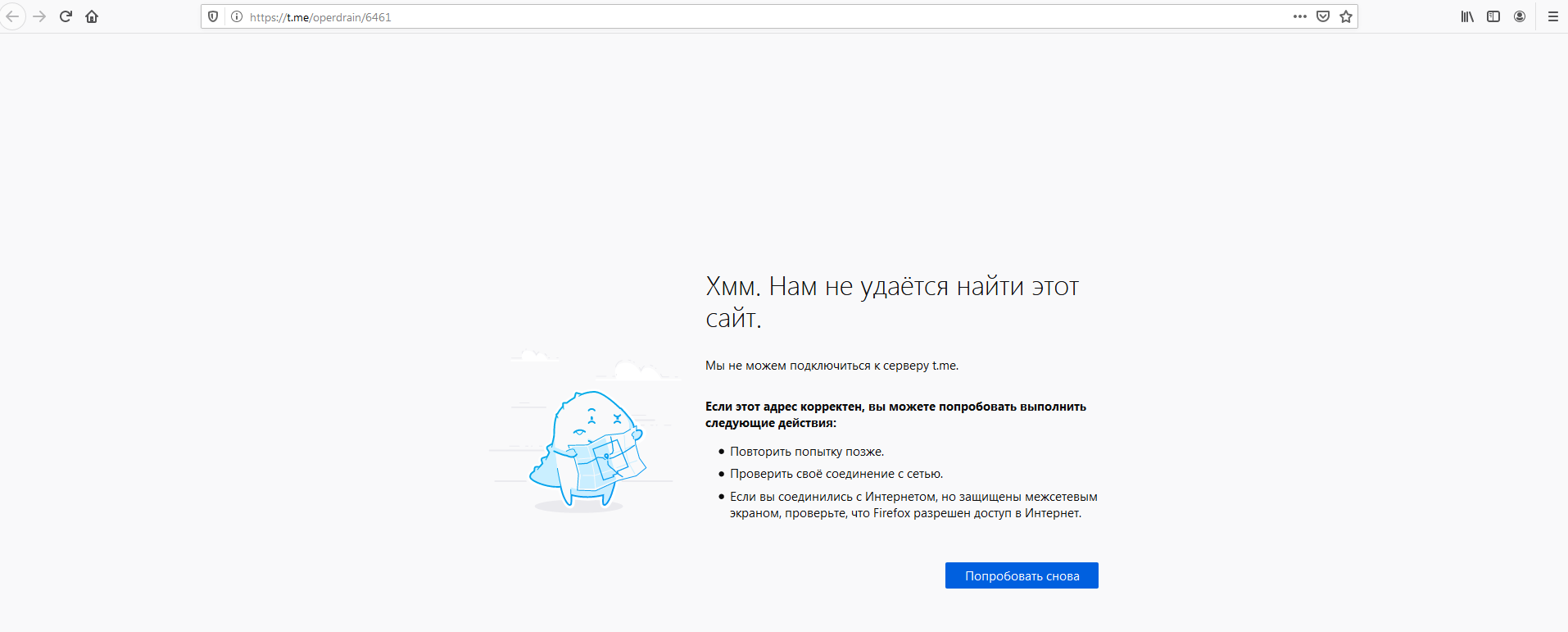
Task: Focus the address bar with t.me URL
Action: click(x=737, y=16)
